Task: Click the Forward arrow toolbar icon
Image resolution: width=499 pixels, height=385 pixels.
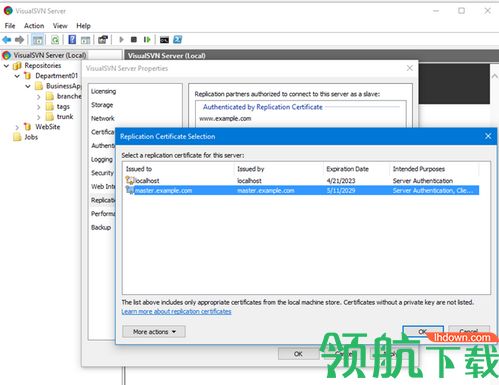Action: (19, 40)
